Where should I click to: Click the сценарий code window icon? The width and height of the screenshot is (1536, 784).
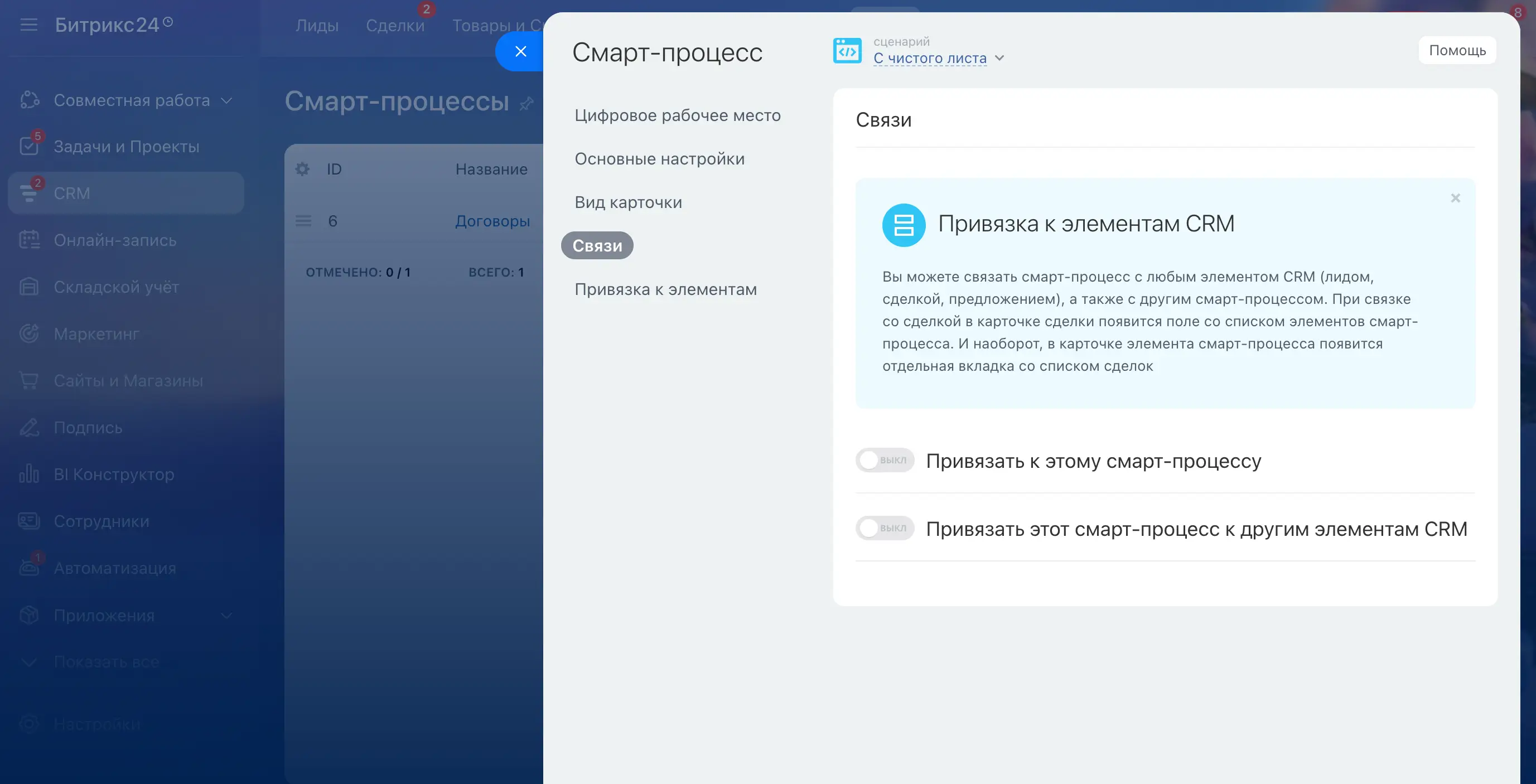point(847,51)
